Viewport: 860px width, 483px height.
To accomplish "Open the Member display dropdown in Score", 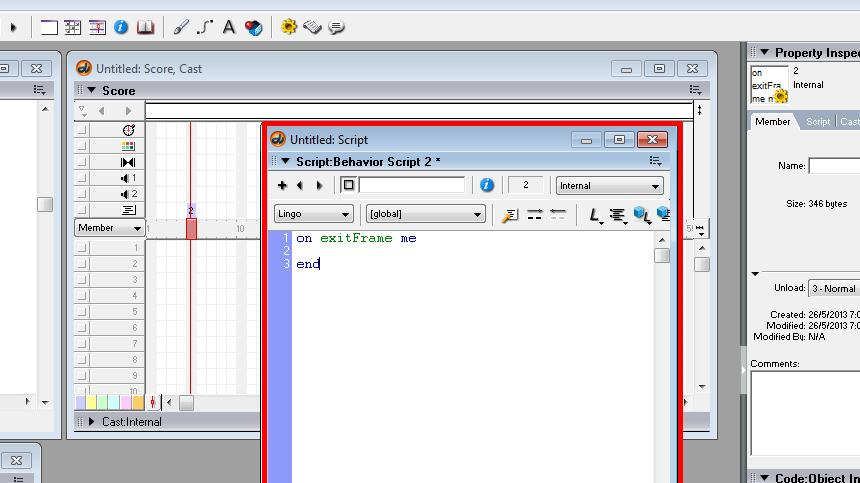I will point(109,228).
